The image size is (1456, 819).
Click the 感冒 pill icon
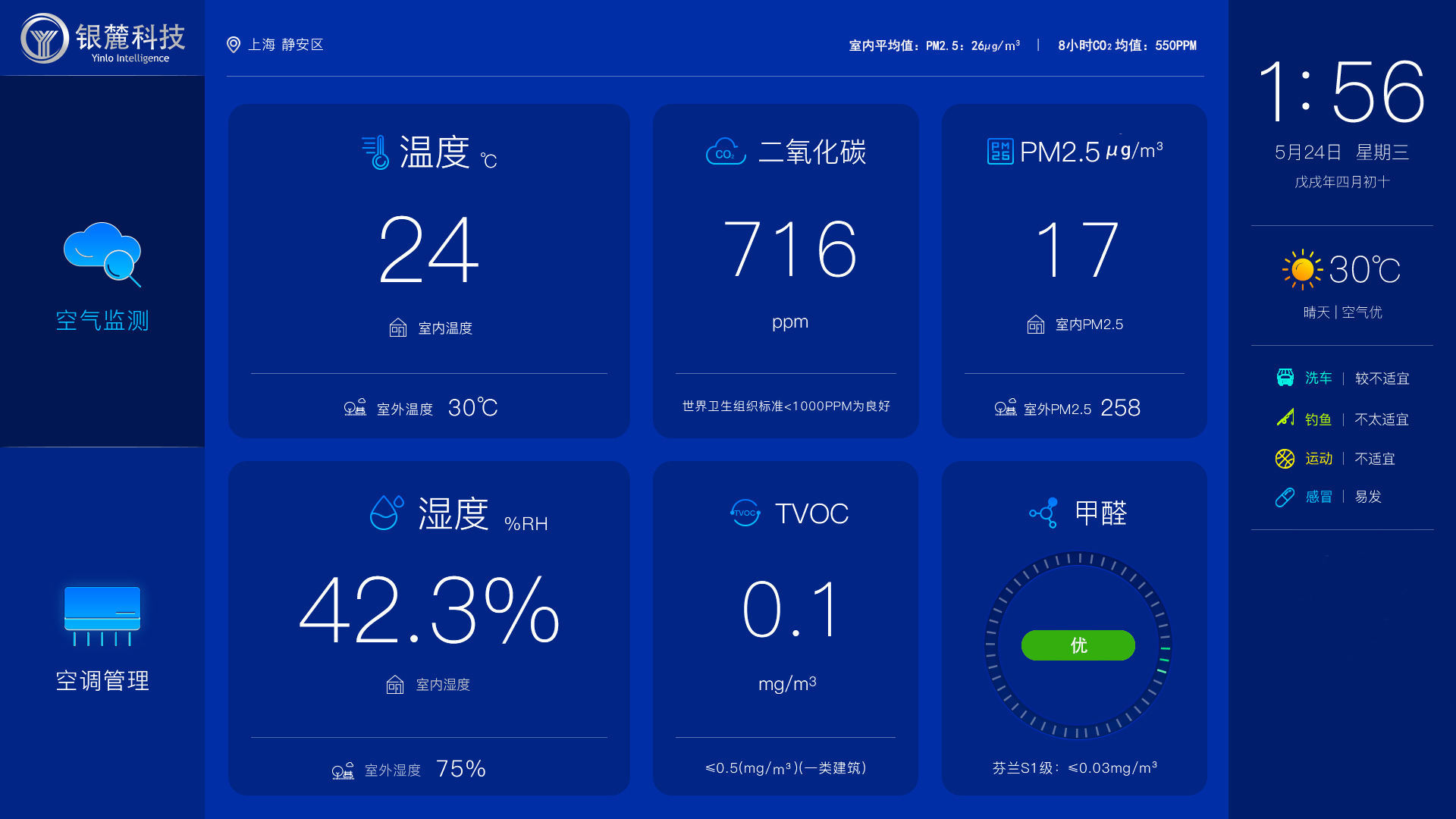coord(1285,497)
